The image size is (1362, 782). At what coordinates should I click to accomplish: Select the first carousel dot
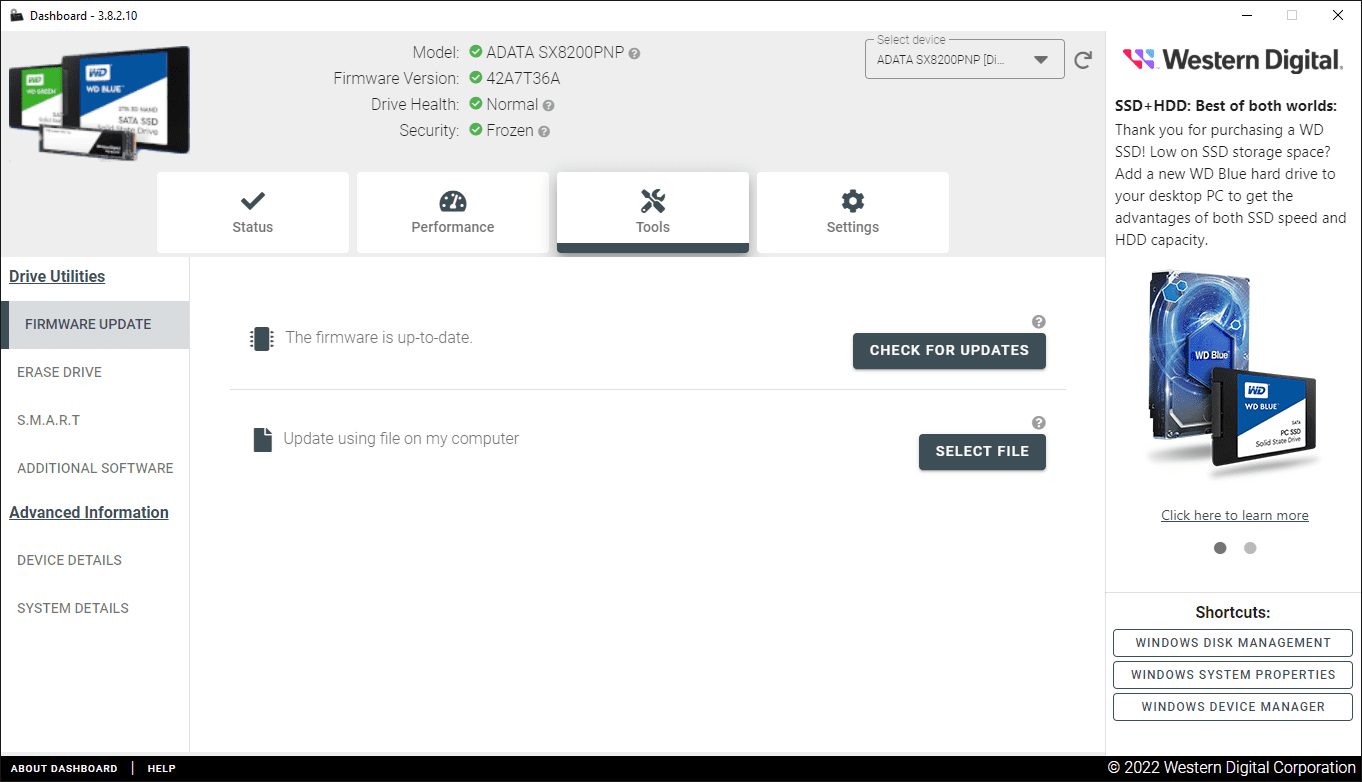click(1220, 548)
